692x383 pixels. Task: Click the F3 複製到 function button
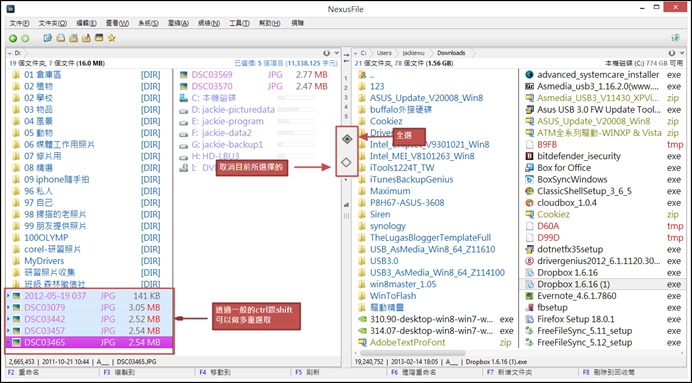(119, 372)
